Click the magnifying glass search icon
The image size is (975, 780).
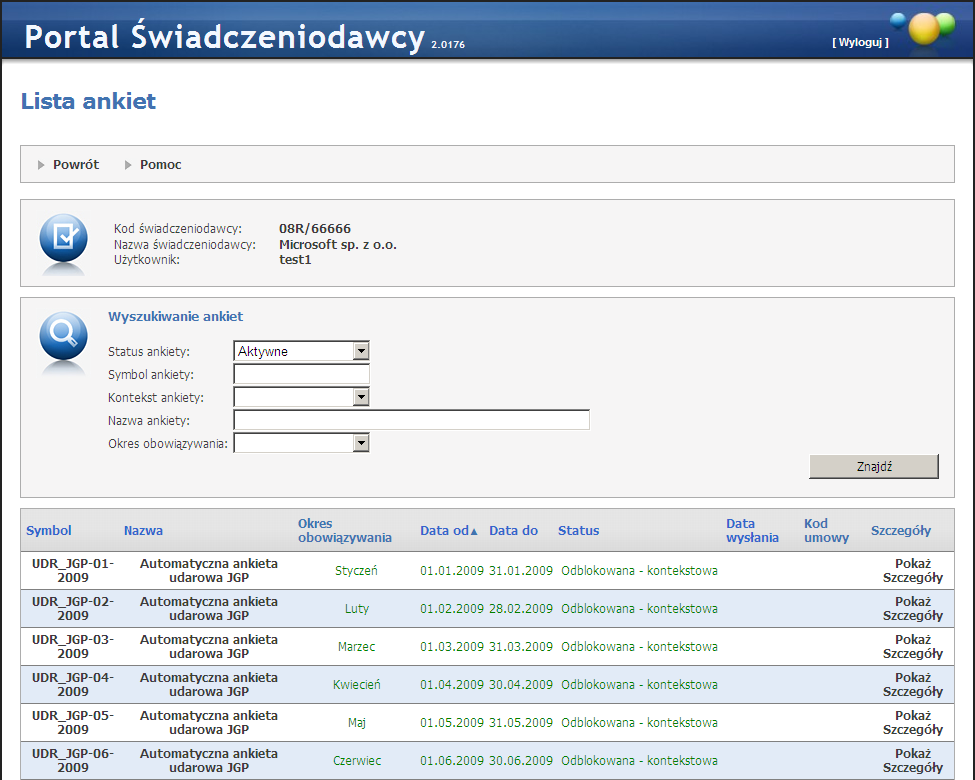63,336
